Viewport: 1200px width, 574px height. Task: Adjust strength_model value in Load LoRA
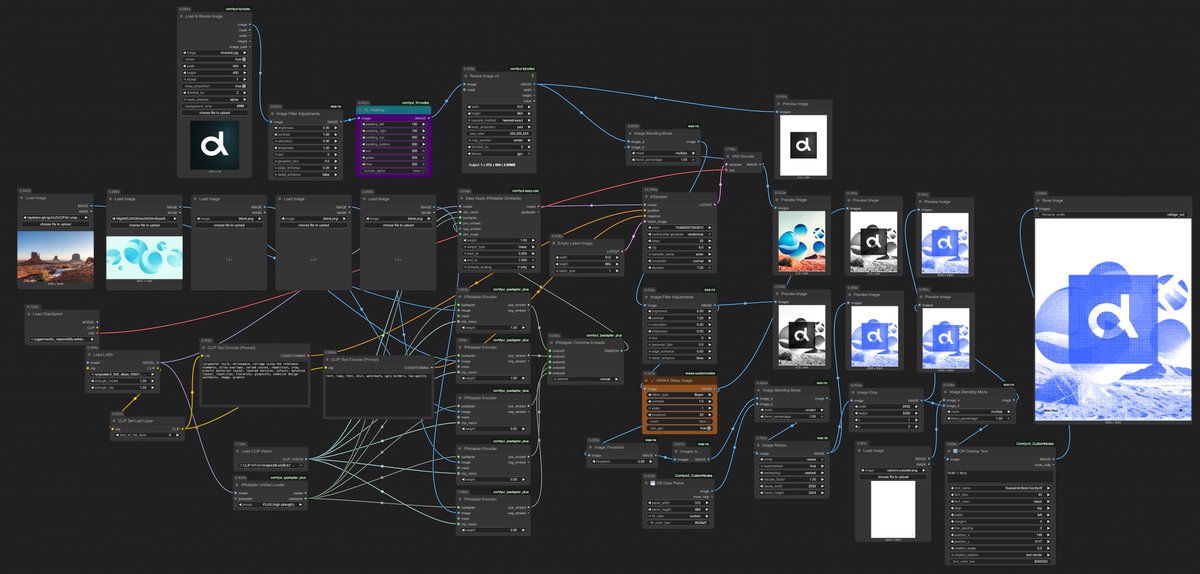coord(120,380)
